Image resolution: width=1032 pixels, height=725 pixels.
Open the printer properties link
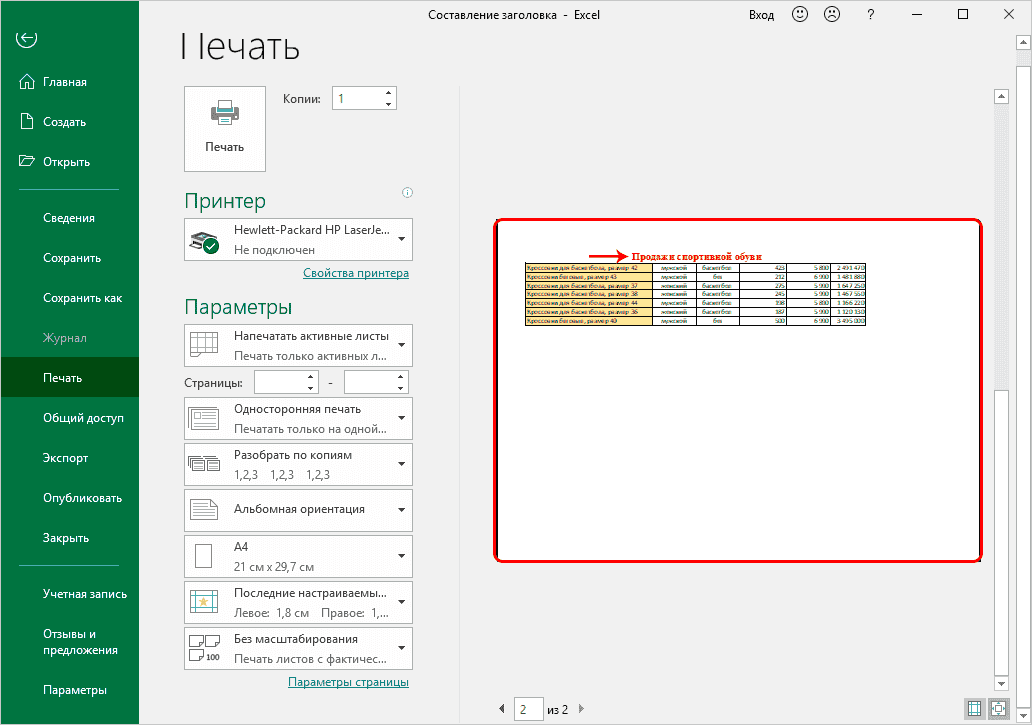coord(355,273)
